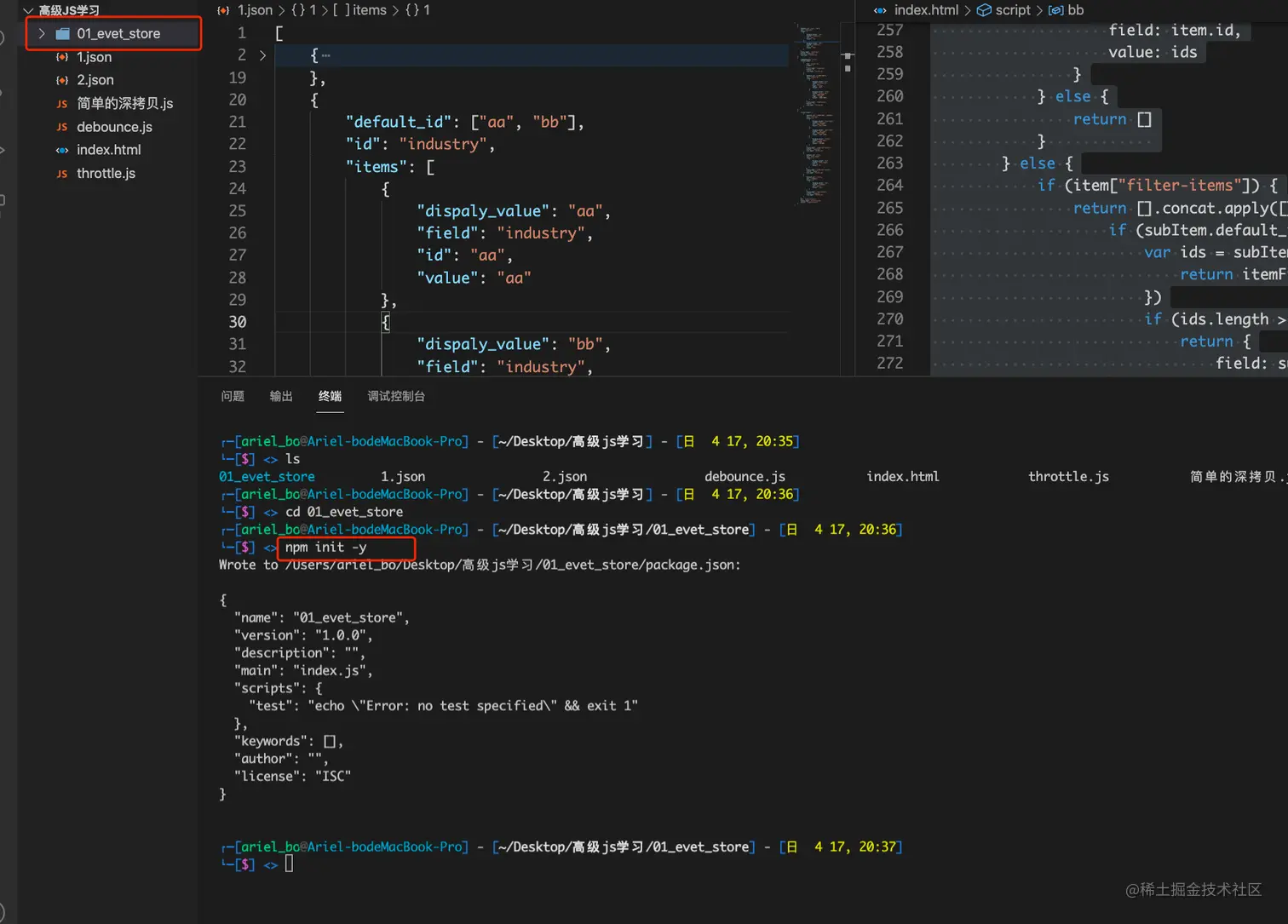This screenshot has width=1288, height=924.
Task: Open the 输出 panel tab
Action: point(281,396)
